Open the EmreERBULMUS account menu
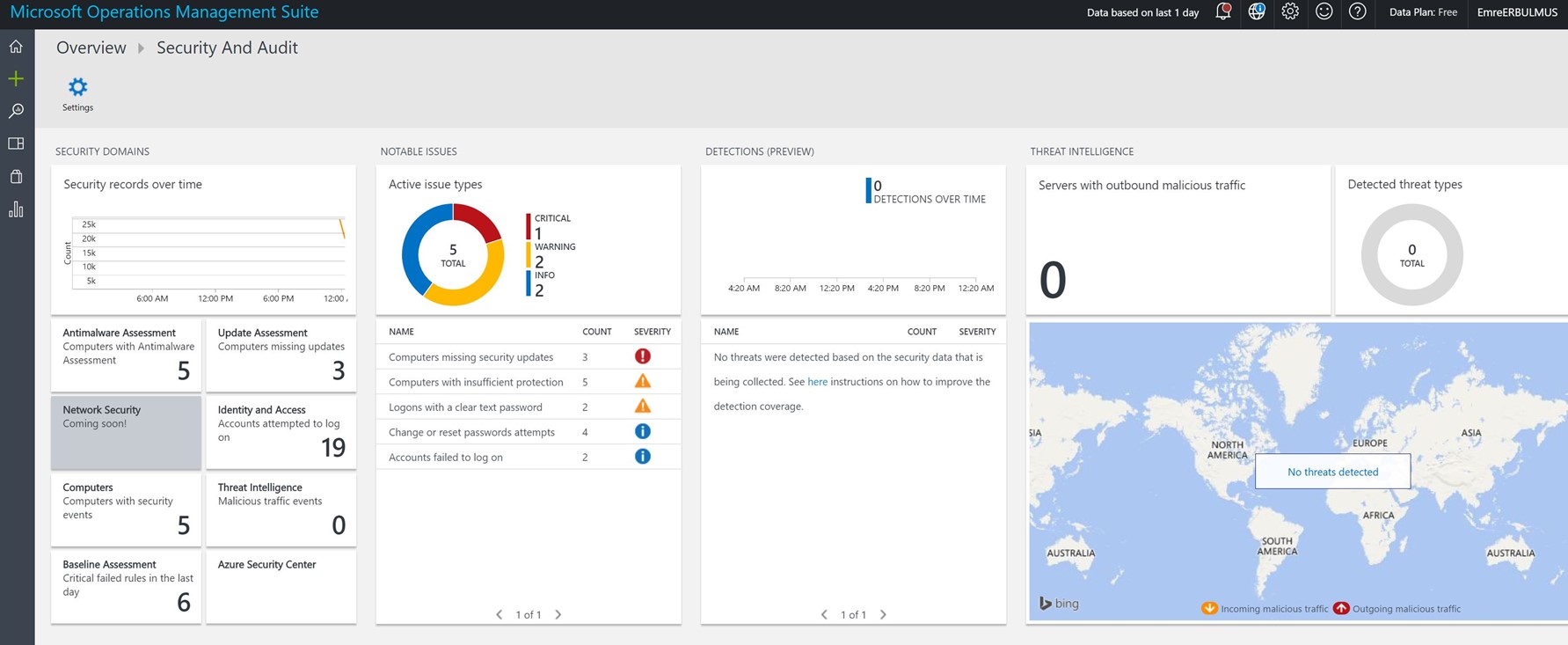 (1517, 12)
